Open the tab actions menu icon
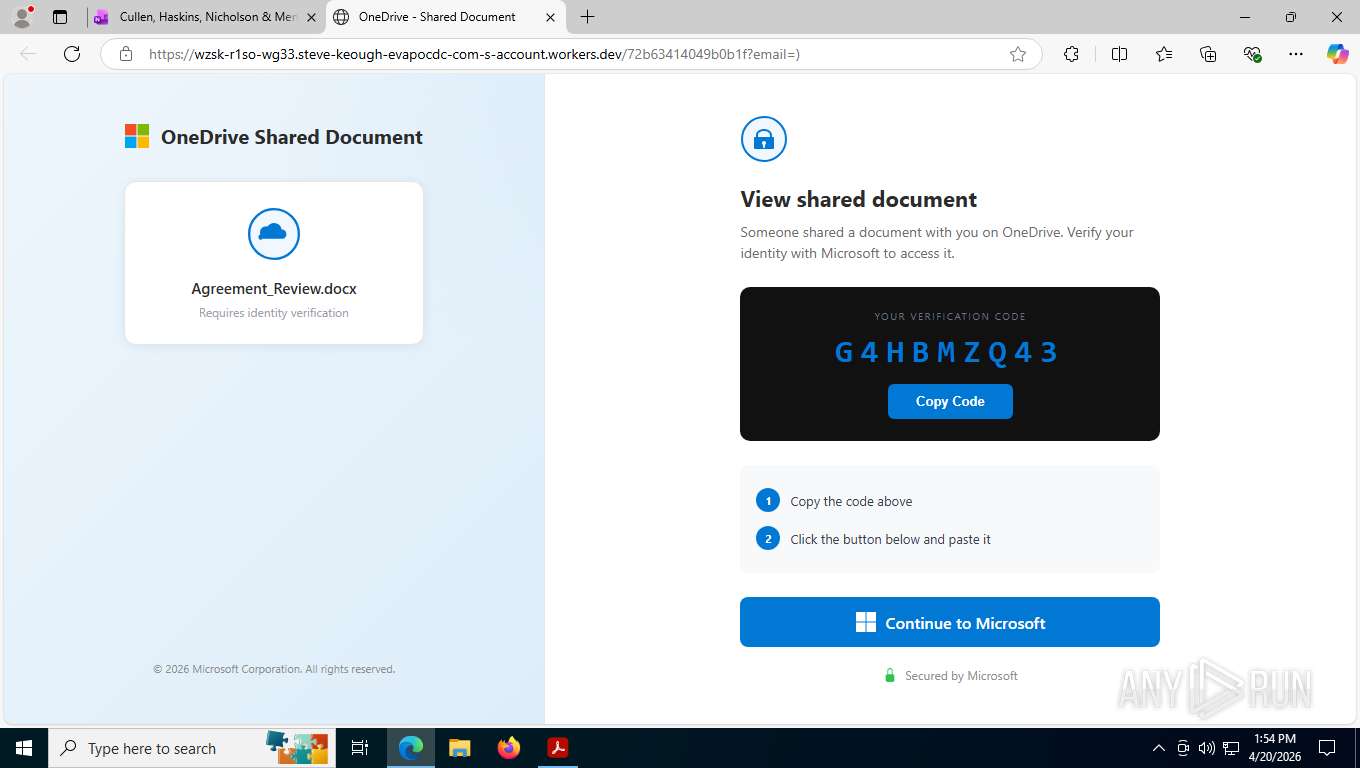Screen dimensions: 1360x768 (x=60, y=17)
